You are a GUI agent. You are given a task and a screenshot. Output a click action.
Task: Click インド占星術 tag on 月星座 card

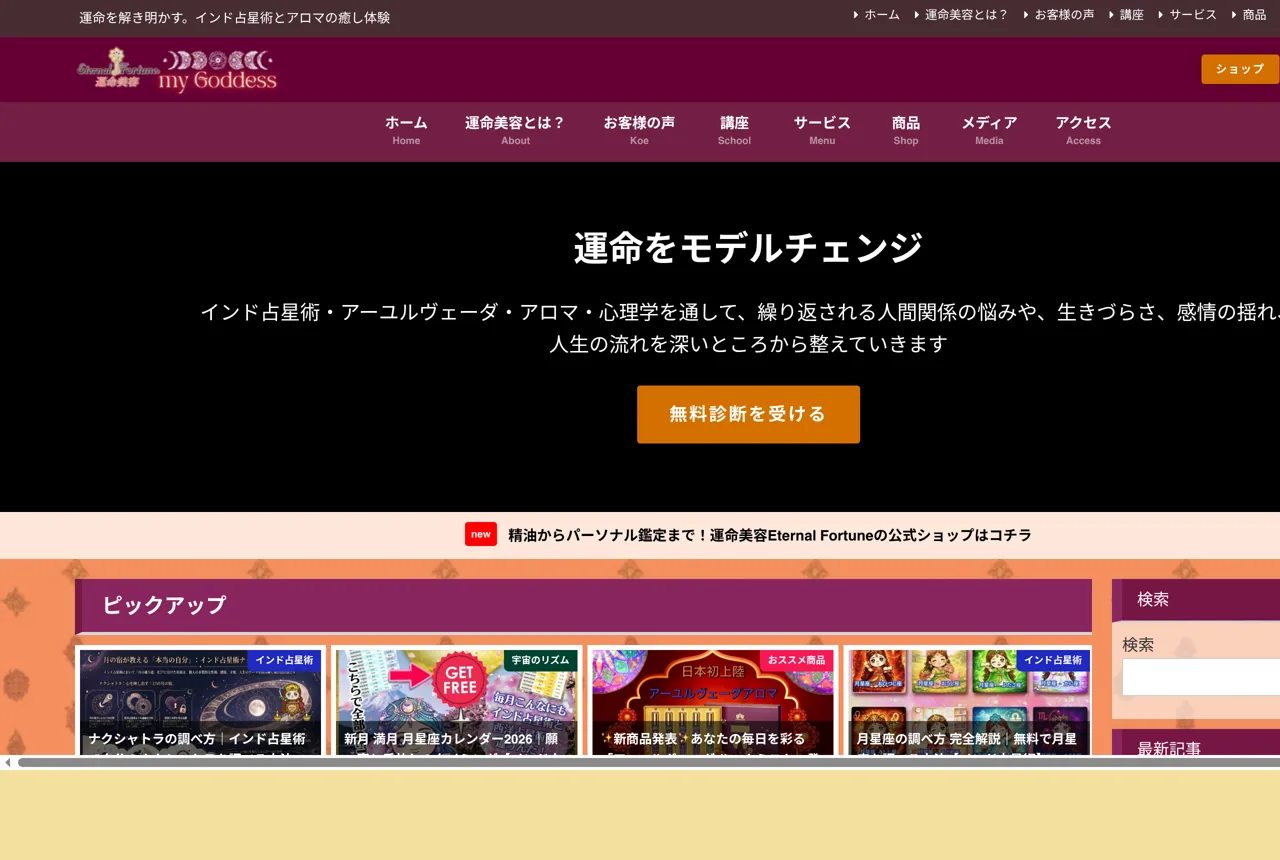point(1053,660)
